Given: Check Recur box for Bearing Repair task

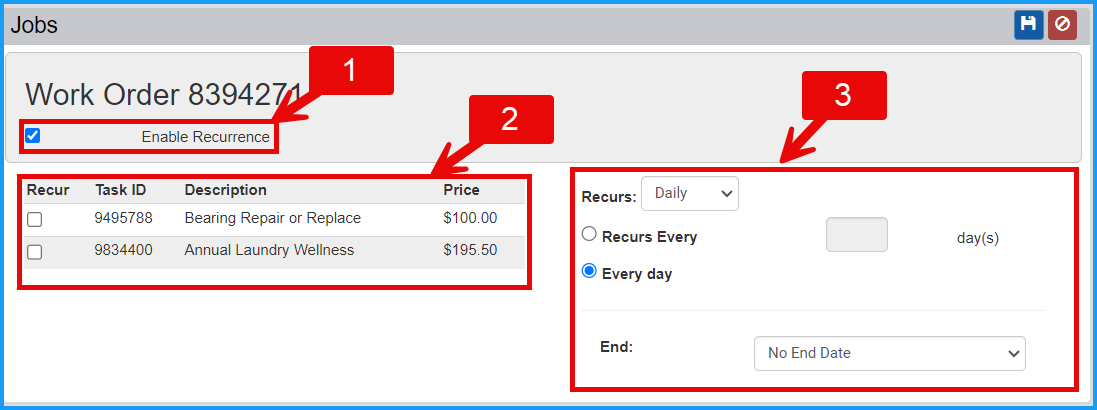Looking at the screenshot, I should click(x=34, y=220).
